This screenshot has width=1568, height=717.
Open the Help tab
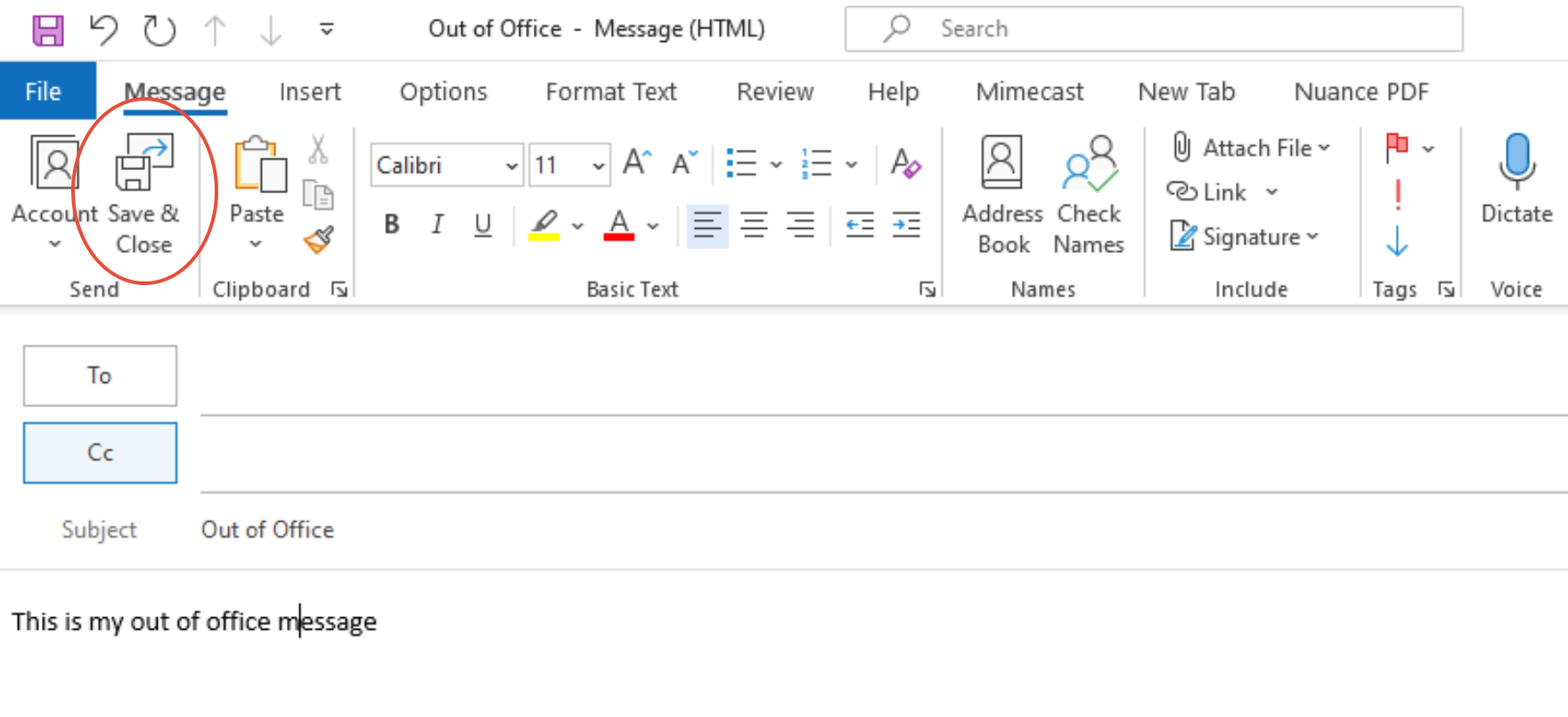coord(894,92)
